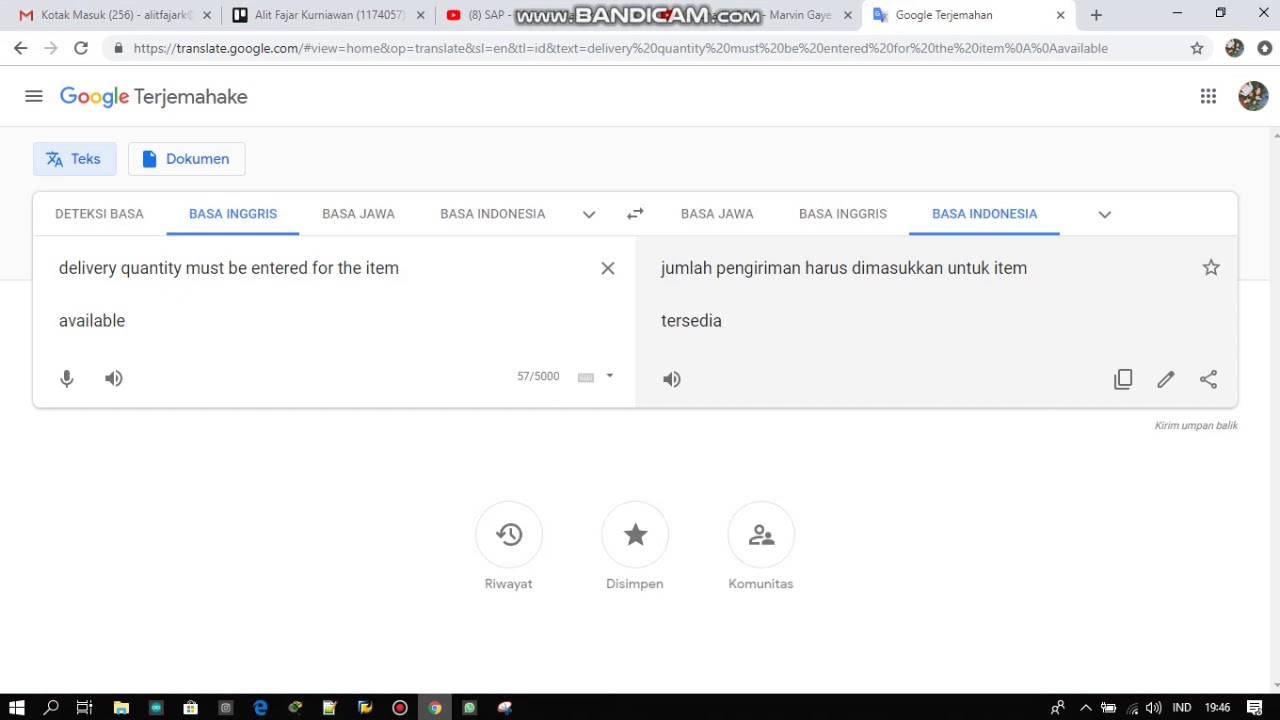The width and height of the screenshot is (1280, 720).
Task: Select Basa Inggris target tab
Action: [843, 214]
